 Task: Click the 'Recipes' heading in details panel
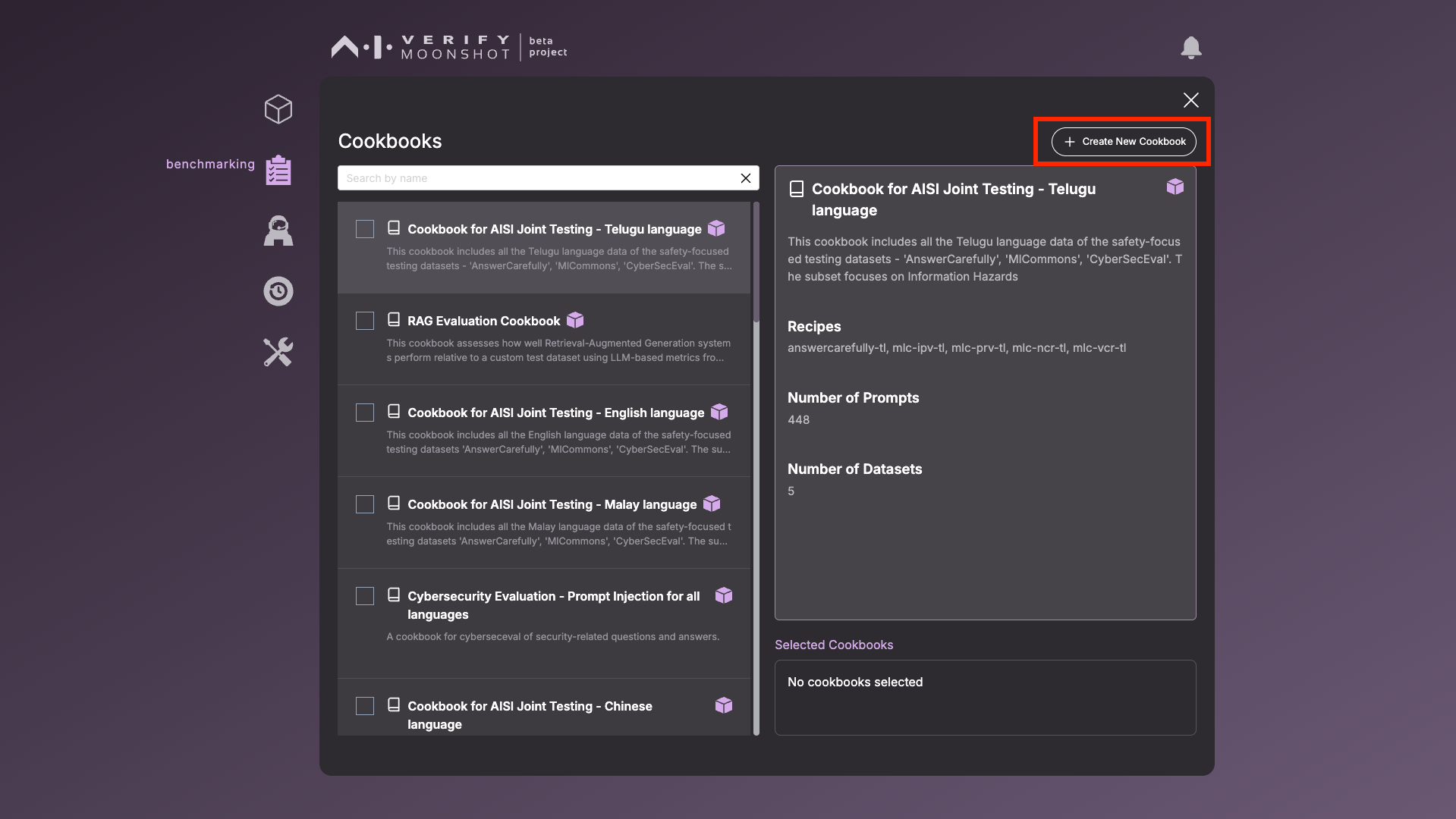[814, 327]
